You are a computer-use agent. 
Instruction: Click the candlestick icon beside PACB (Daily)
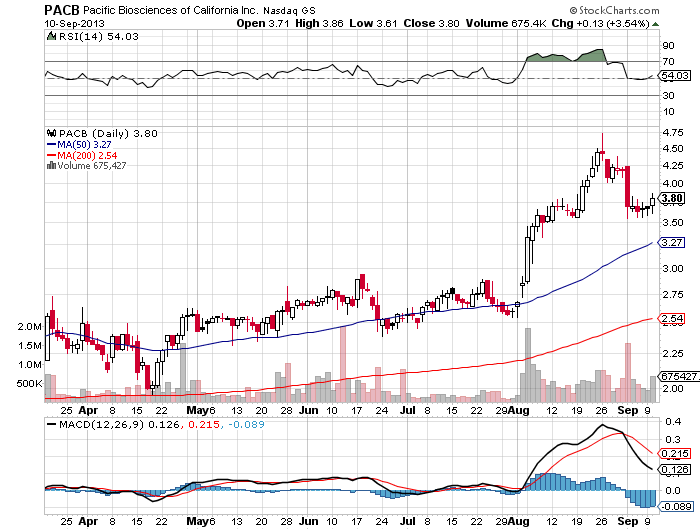click(51, 133)
